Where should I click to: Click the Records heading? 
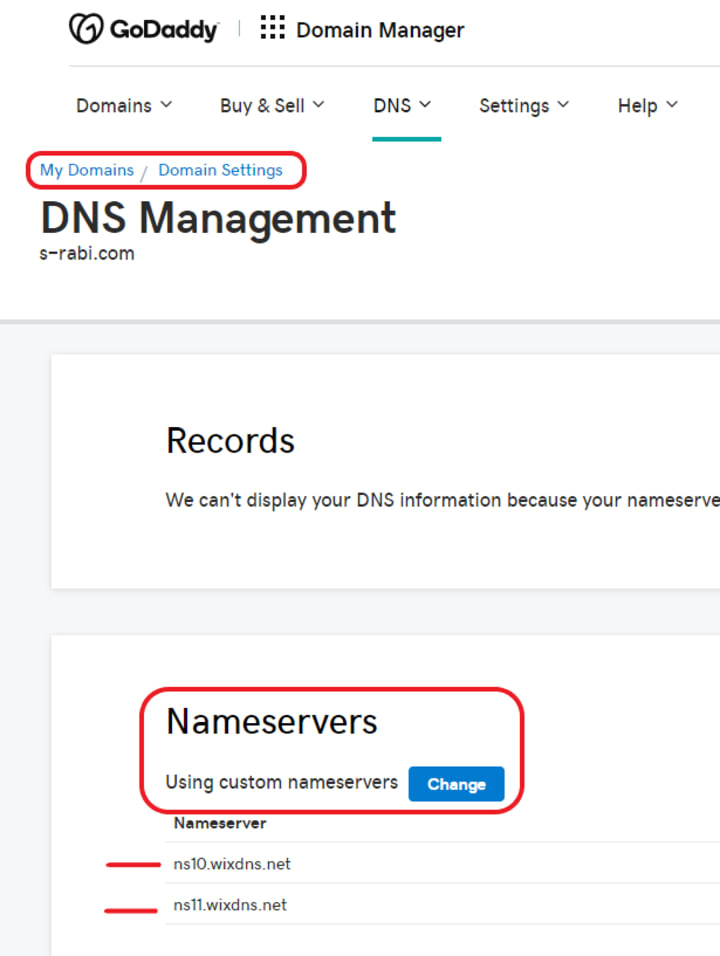point(230,440)
